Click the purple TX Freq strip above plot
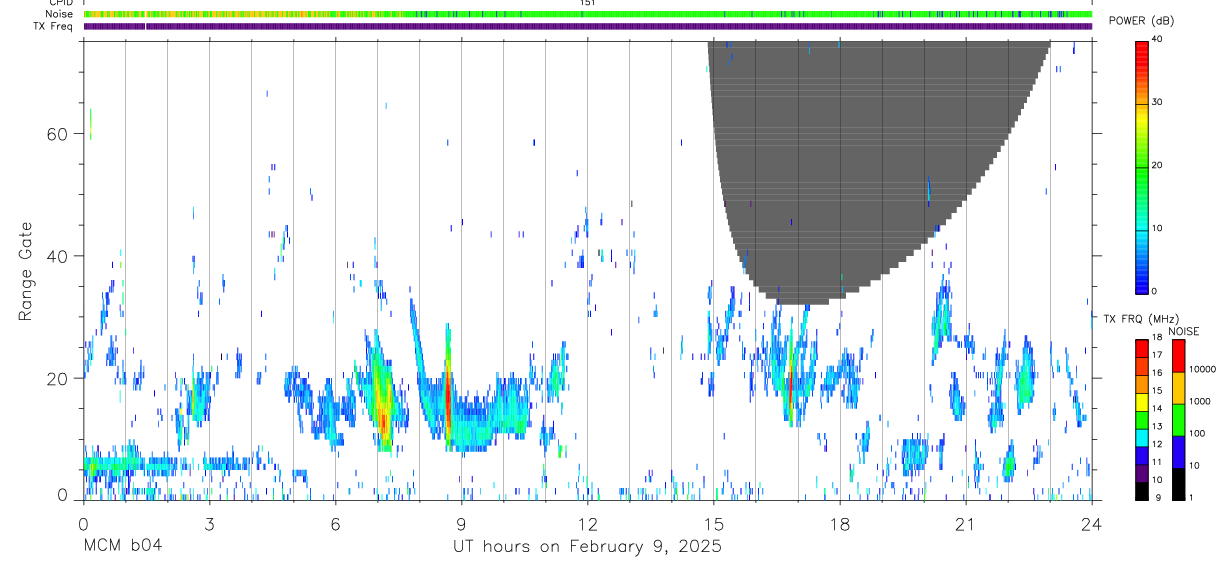The image size is (1228, 567). pos(587,26)
